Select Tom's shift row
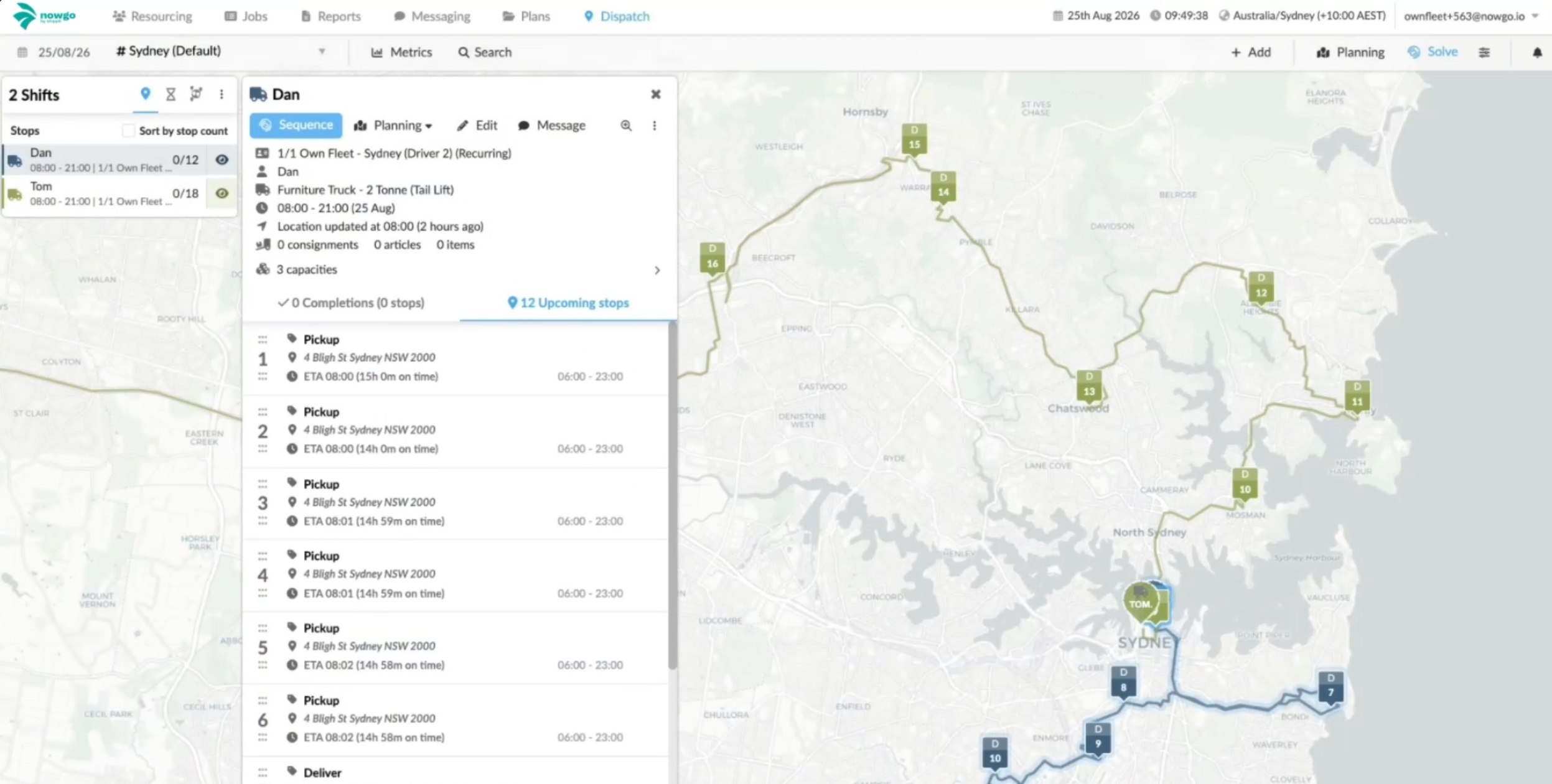 (119, 194)
